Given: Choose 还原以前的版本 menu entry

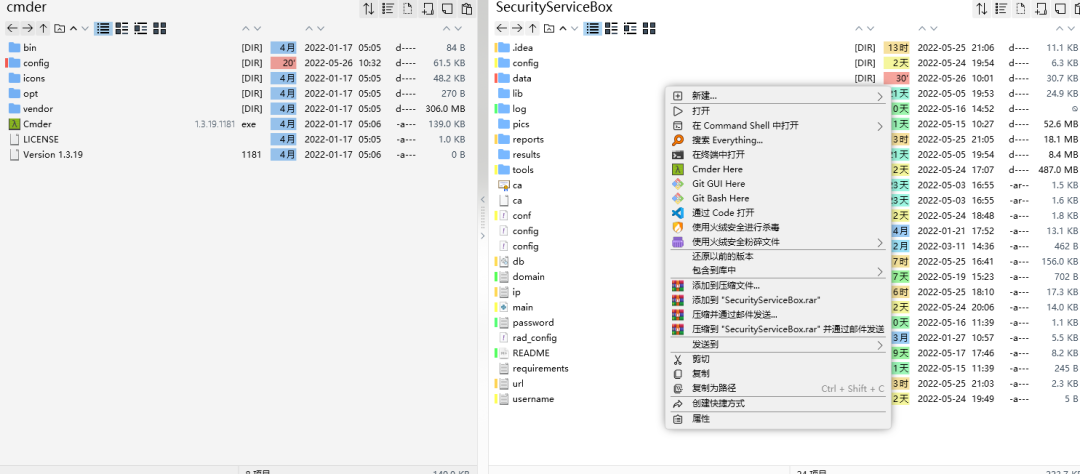Looking at the screenshot, I should 778,256.
